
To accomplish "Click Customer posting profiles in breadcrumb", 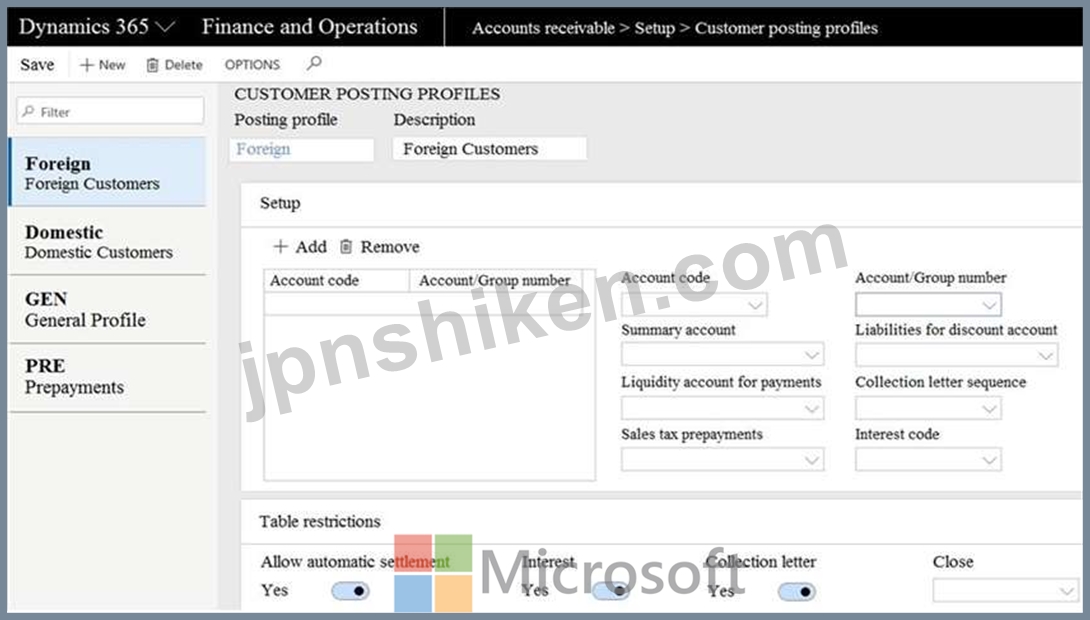I will pos(786,28).
